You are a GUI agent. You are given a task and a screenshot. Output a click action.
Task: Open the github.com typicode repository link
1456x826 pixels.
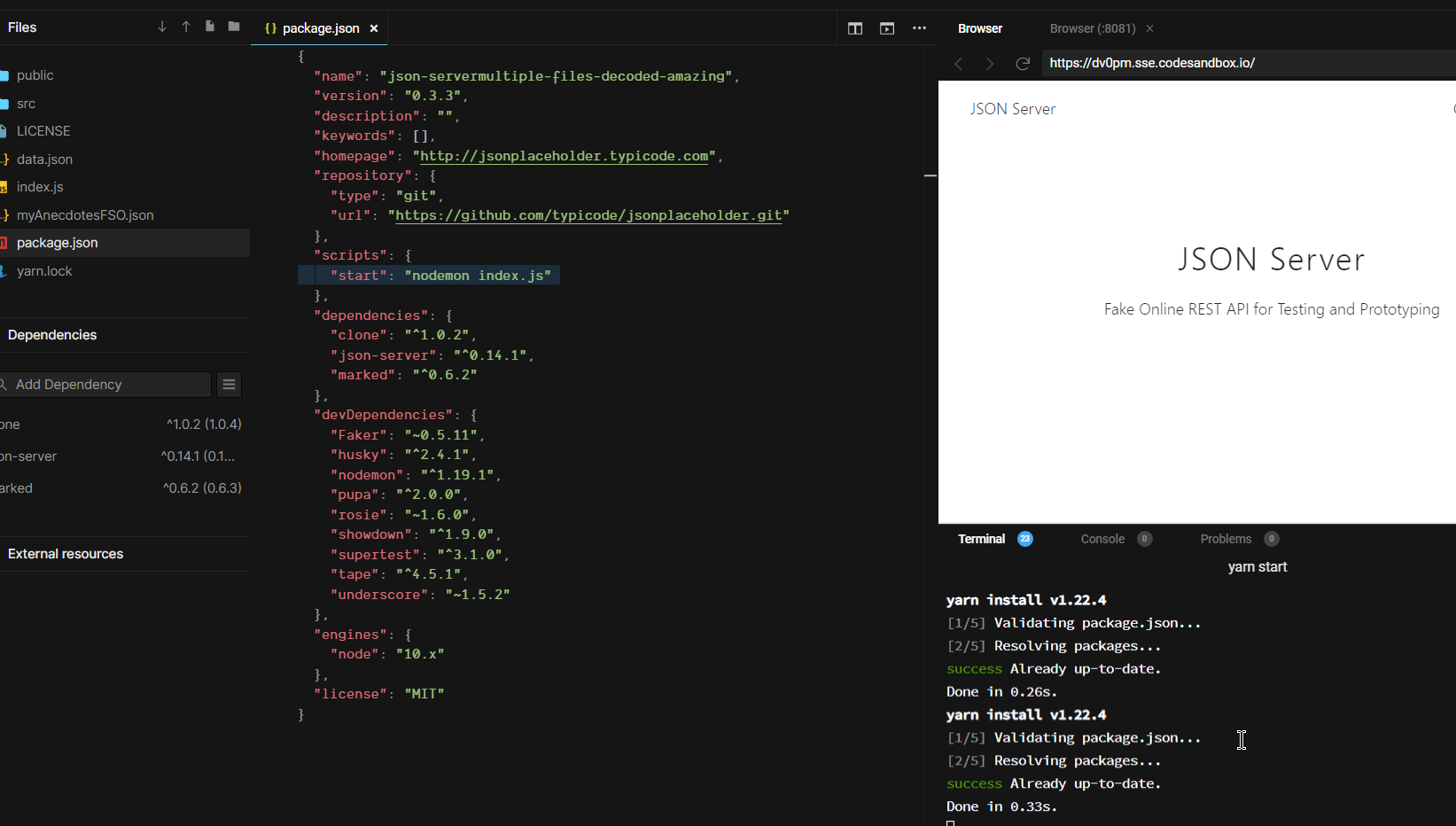[x=588, y=215]
